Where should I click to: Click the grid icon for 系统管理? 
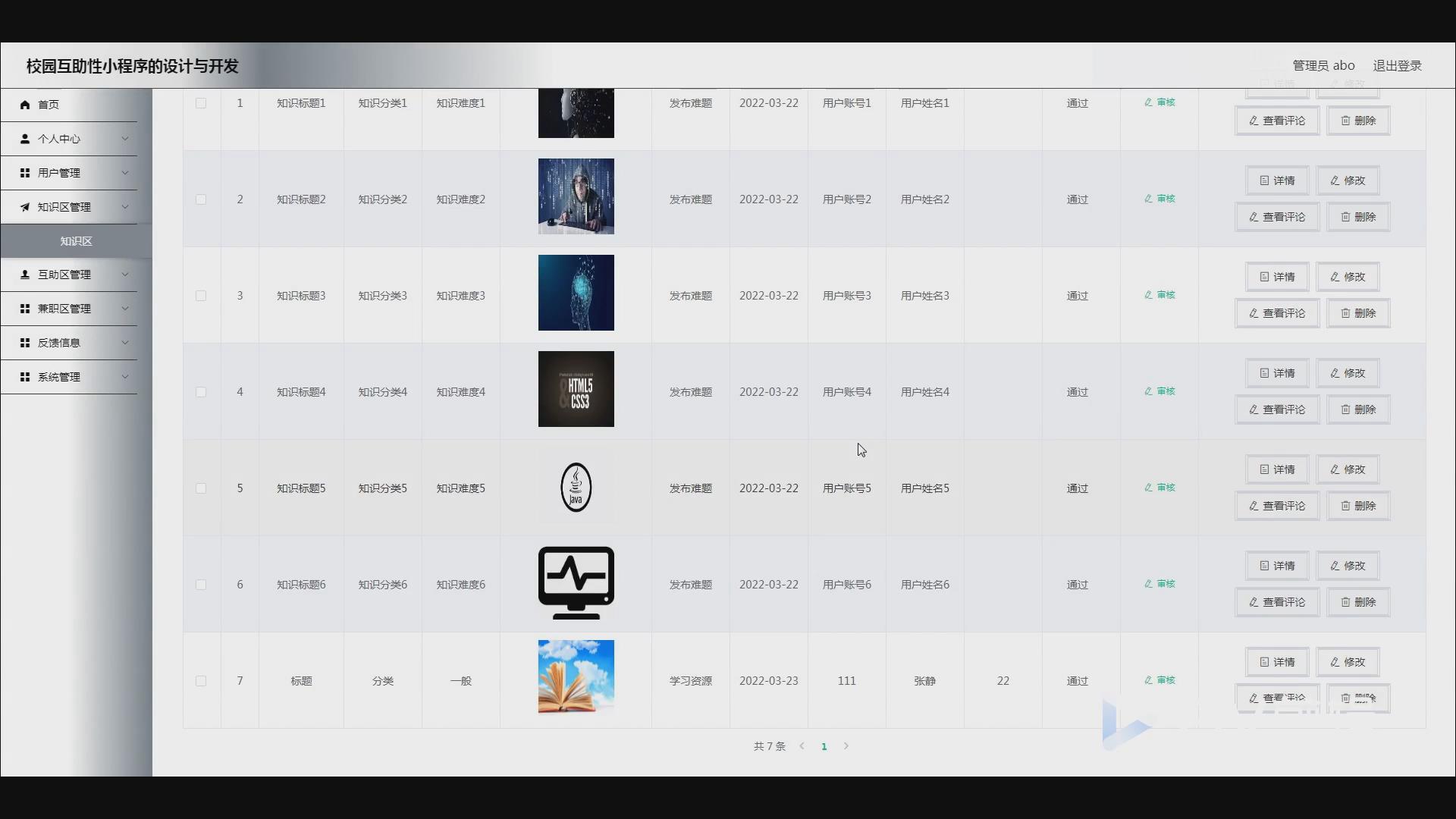[25, 377]
